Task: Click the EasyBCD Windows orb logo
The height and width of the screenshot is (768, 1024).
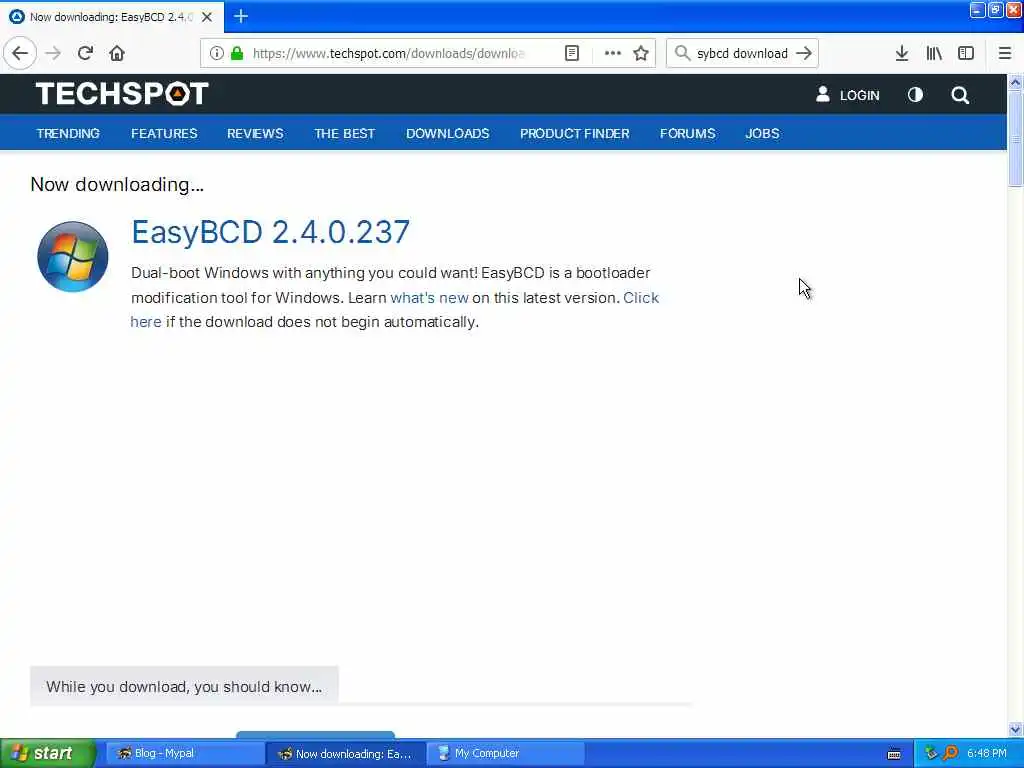Action: pos(72,257)
